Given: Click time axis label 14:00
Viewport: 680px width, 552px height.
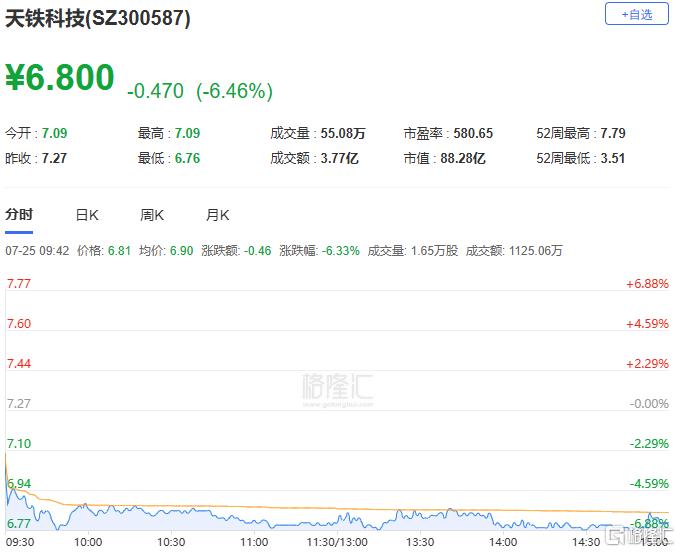Looking at the screenshot, I should click(x=503, y=542).
